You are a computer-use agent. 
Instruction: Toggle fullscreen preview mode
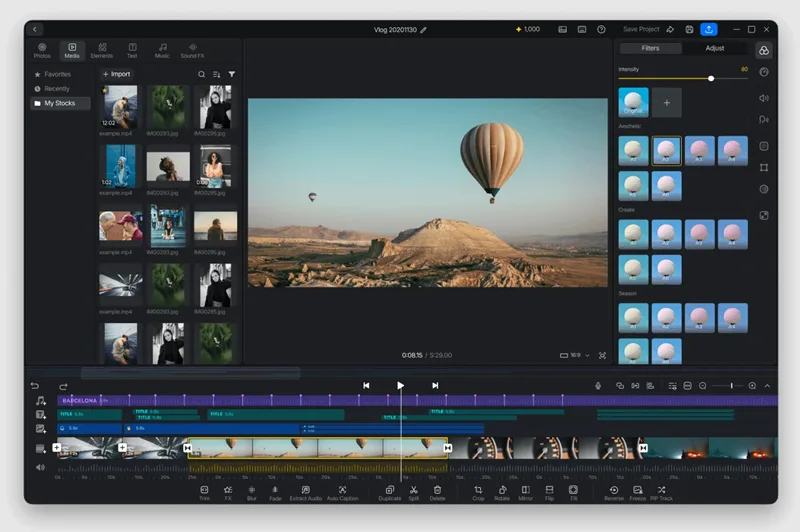pos(602,356)
